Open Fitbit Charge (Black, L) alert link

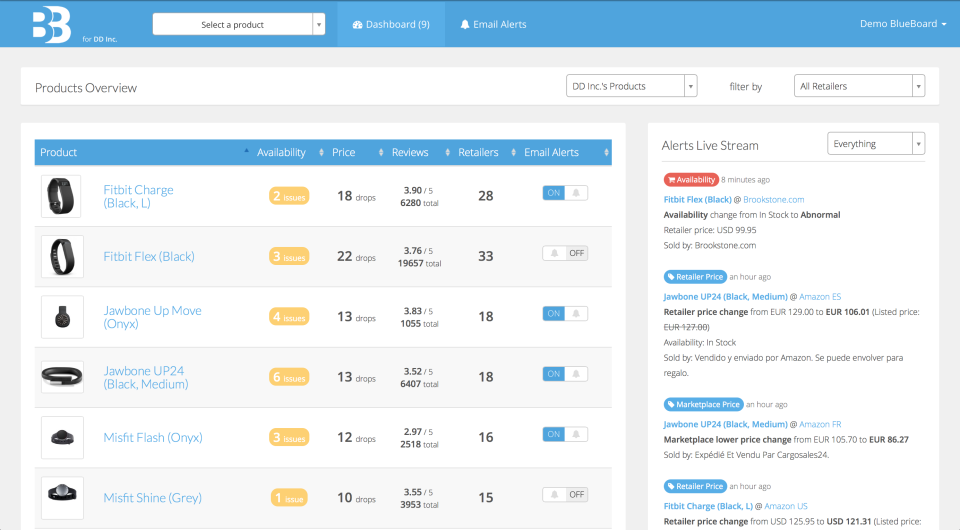pyautogui.click(x=708, y=506)
